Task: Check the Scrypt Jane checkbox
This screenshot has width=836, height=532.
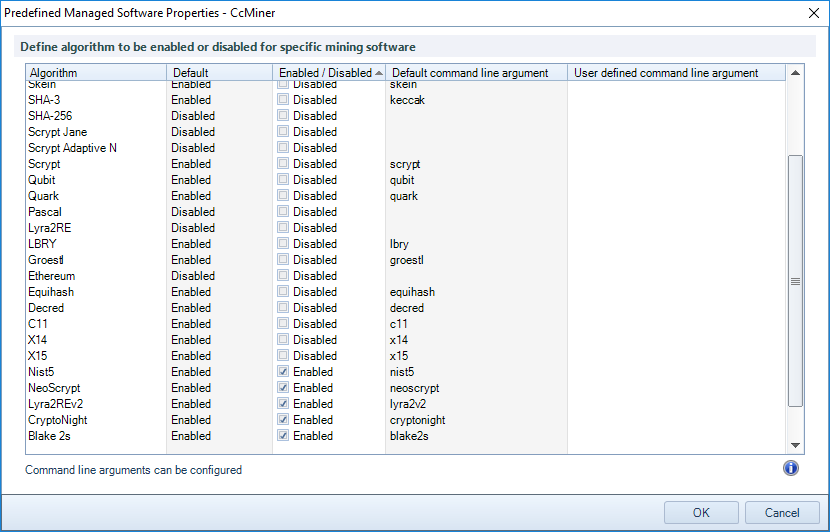Action: 283,131
